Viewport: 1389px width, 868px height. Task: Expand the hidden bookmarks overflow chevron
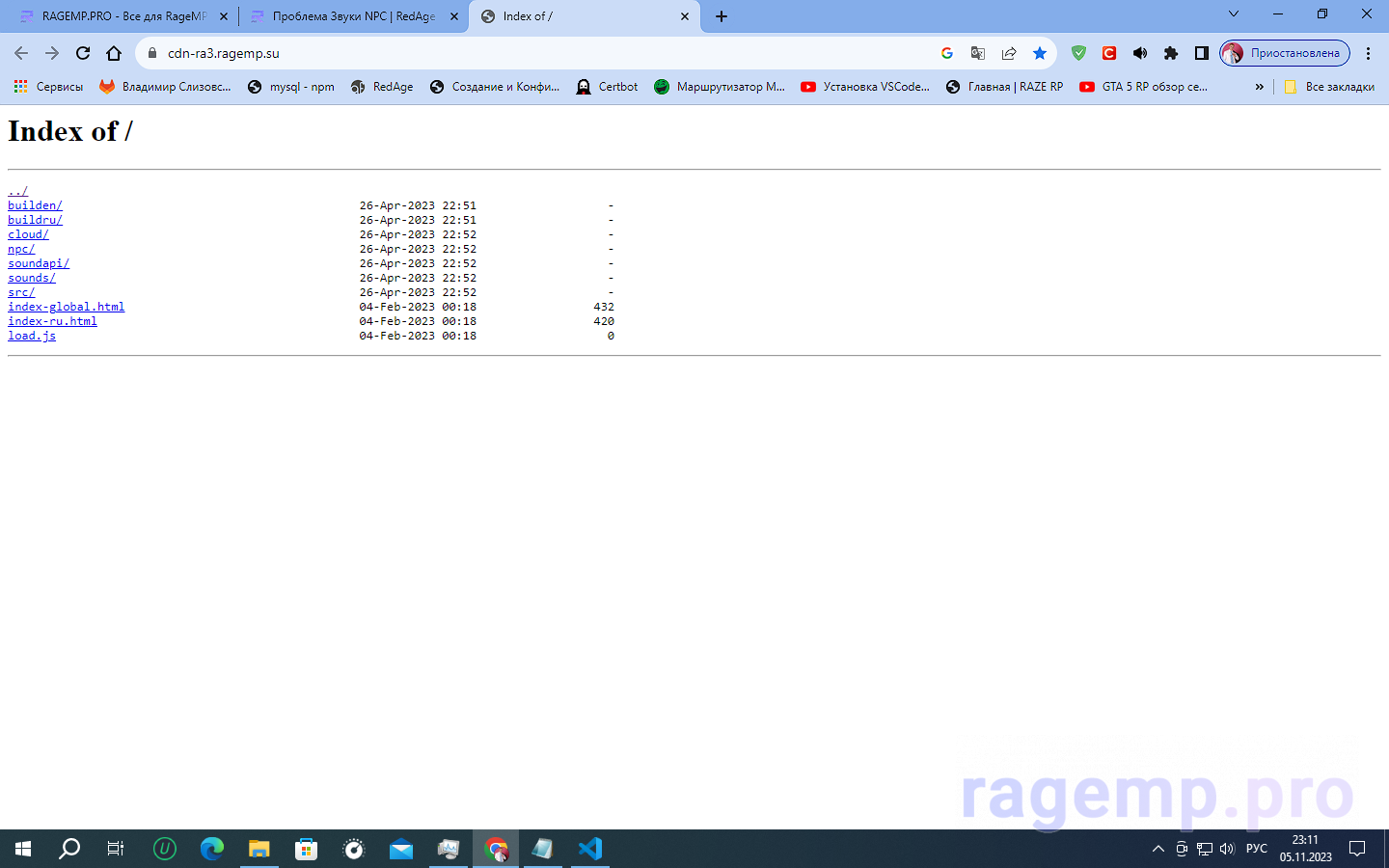click(x=1259, y=87)
